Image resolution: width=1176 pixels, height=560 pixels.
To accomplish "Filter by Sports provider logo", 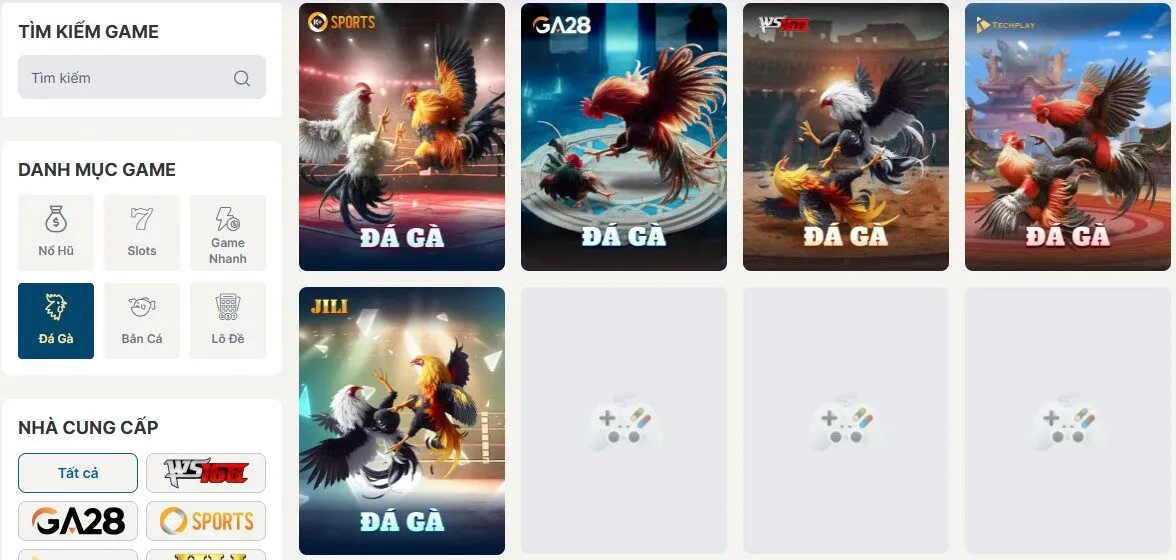I will [206, 521].
